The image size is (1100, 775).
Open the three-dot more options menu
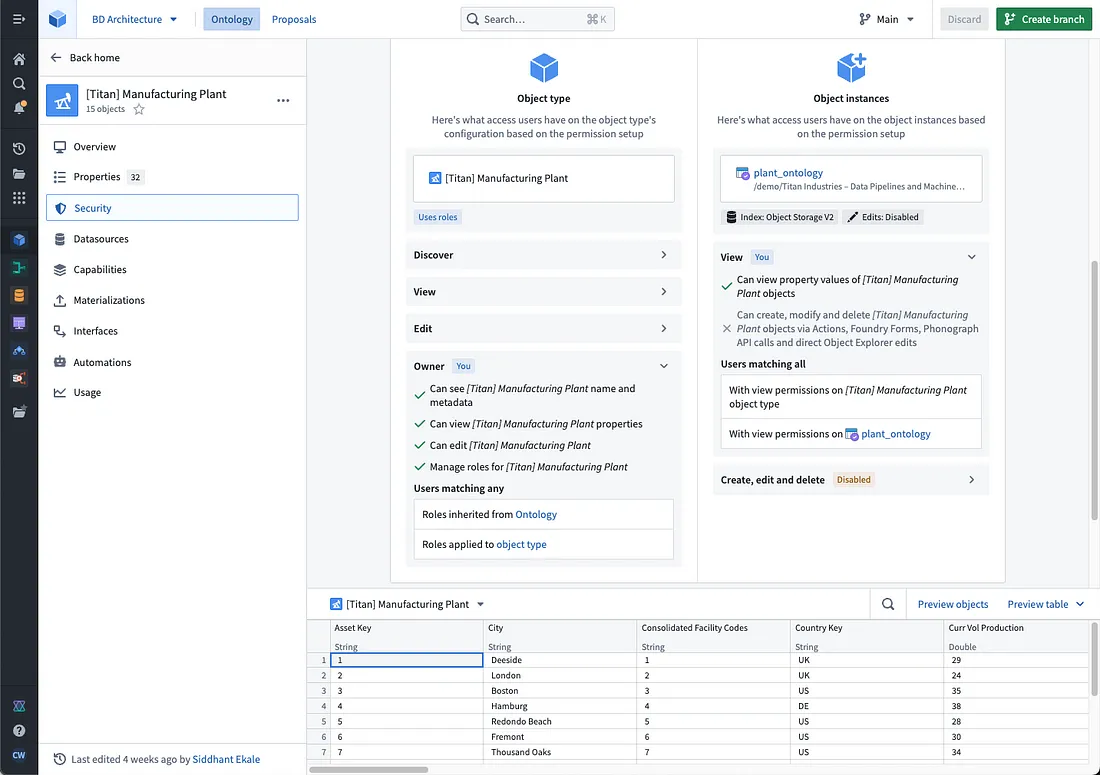pos(283,100)
